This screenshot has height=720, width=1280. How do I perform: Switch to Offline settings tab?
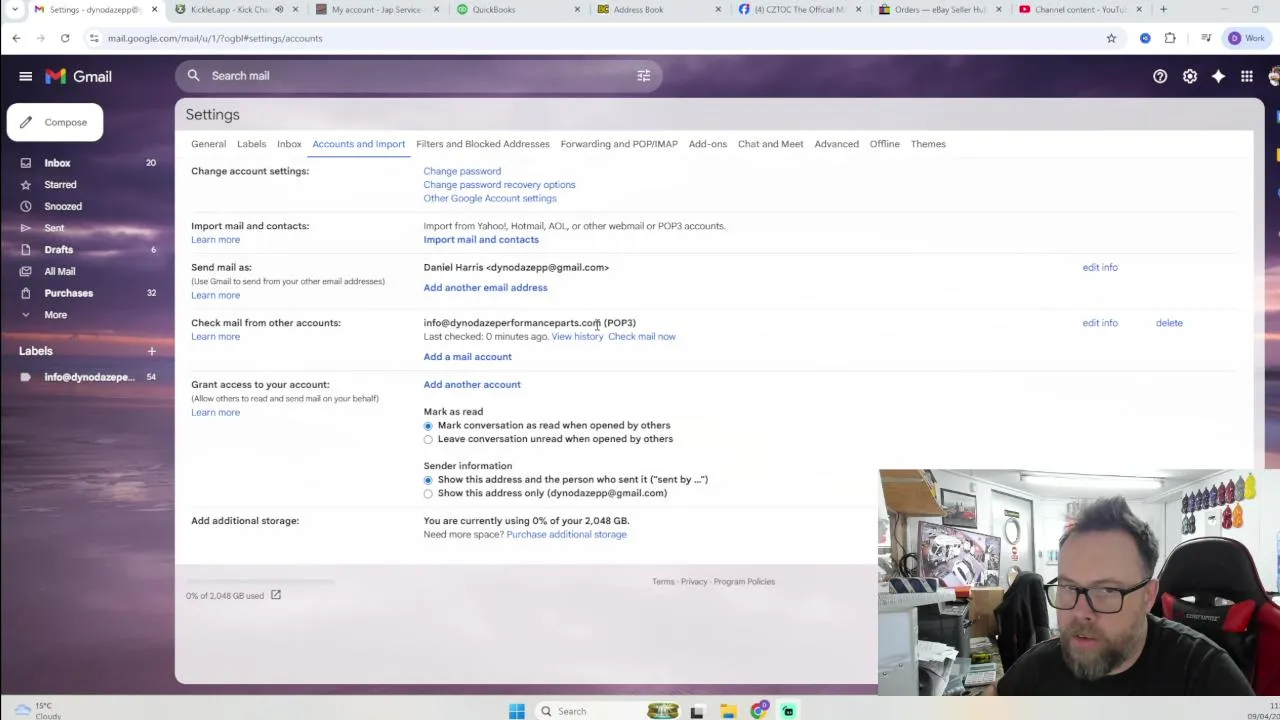pos(884,144)
